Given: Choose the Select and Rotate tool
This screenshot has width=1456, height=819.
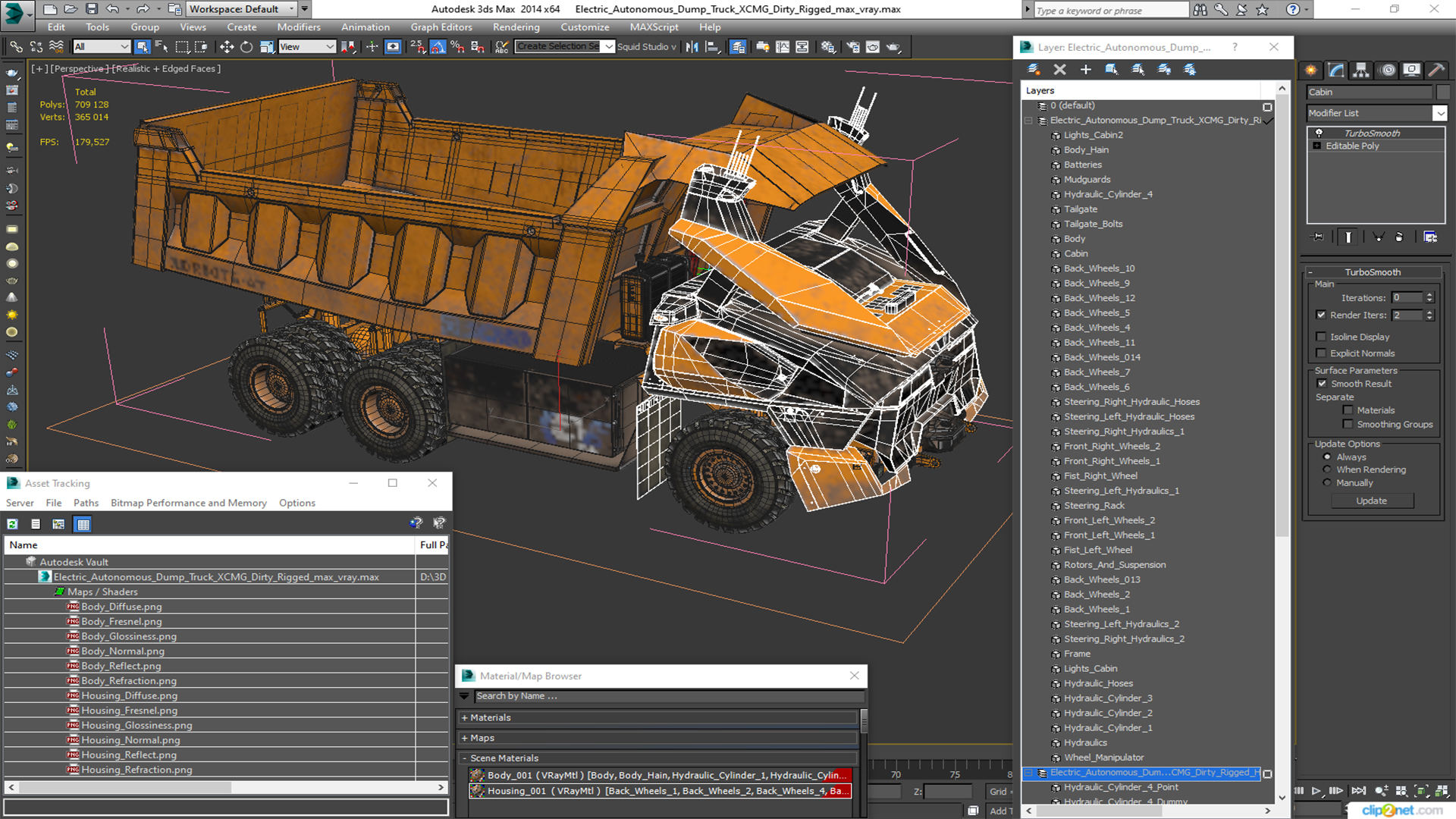Looking at the screenshot, I should (x=246, y=47).
